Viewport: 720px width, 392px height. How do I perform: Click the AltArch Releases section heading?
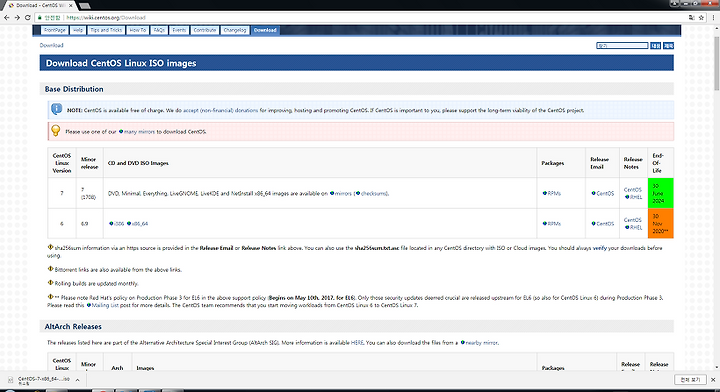[73, 326]
